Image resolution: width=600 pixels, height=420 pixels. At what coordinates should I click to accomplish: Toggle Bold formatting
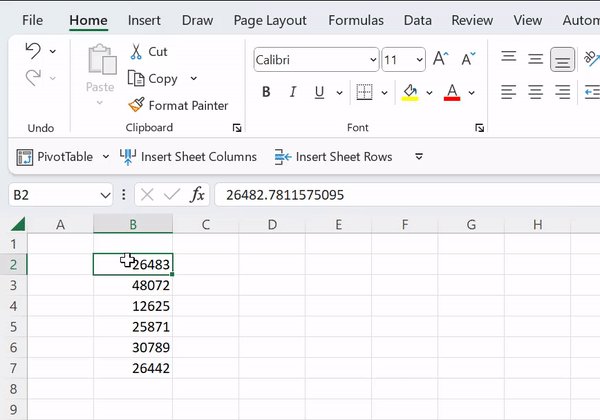[x=266, y=92]
